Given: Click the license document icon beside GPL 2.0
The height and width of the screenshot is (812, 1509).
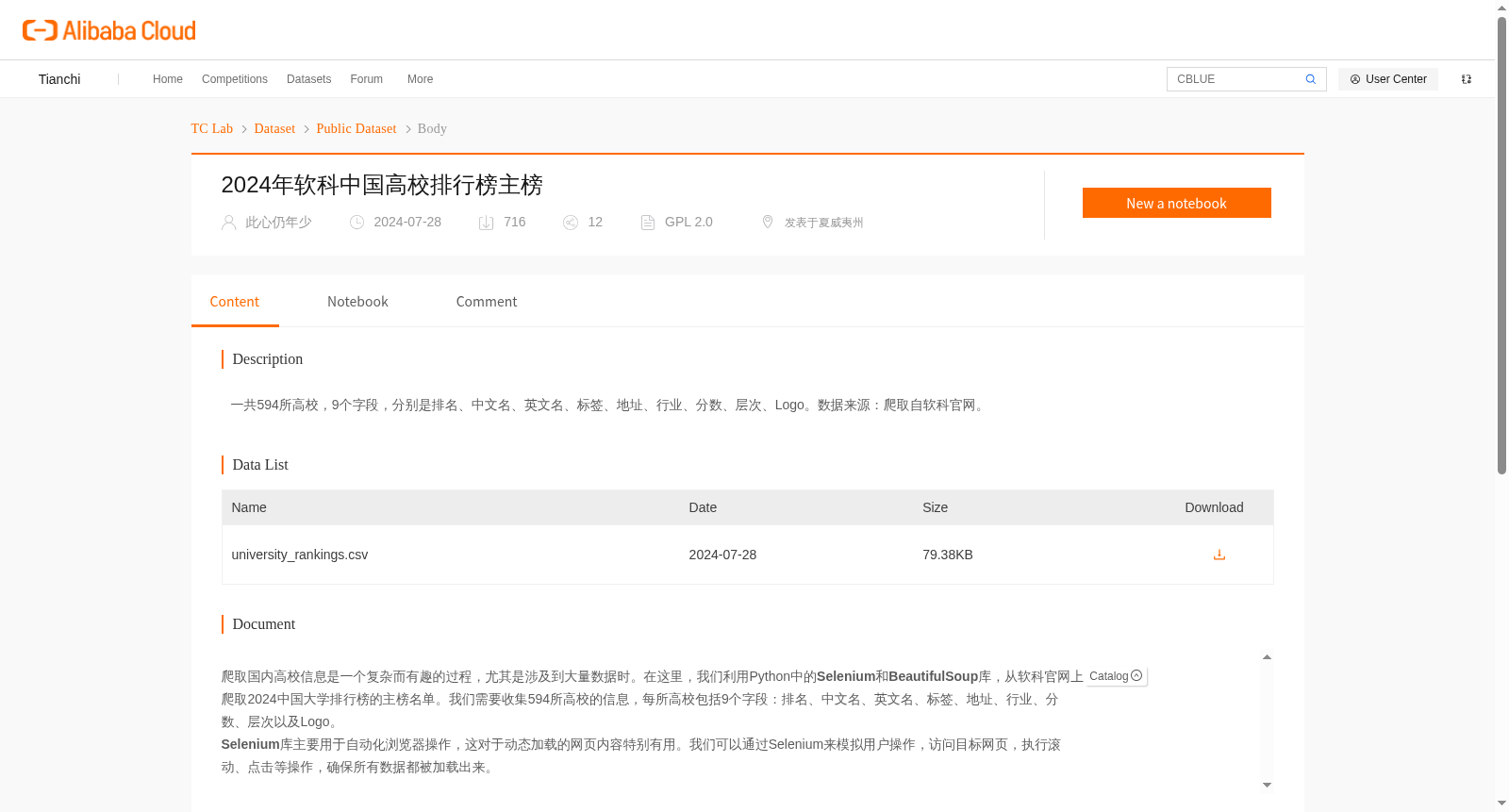Looking at the screenshot, I should tap(648, 223).
